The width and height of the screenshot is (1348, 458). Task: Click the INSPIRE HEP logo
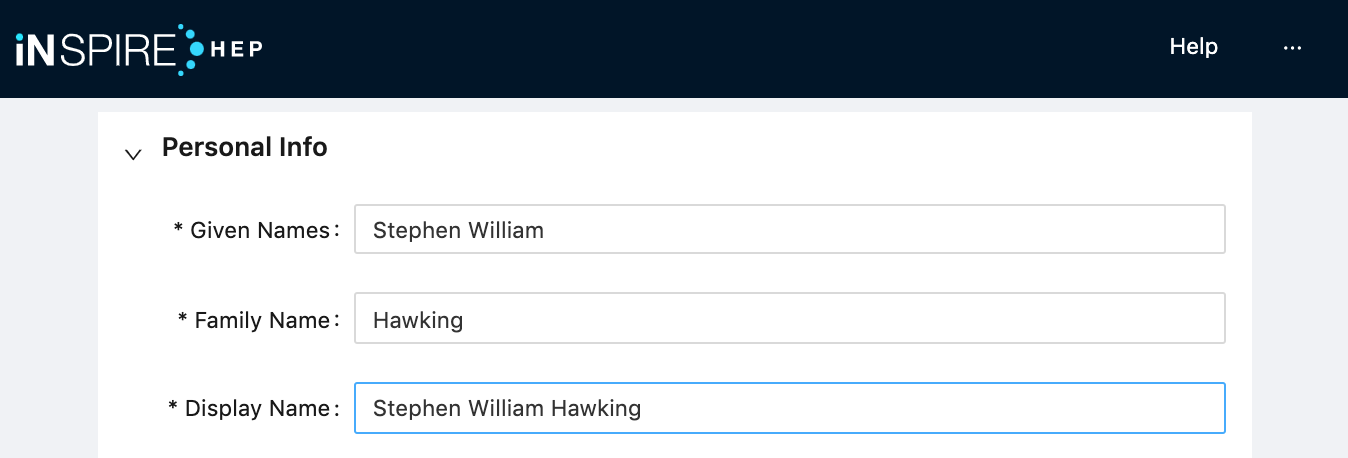click(x=138, y=48)
